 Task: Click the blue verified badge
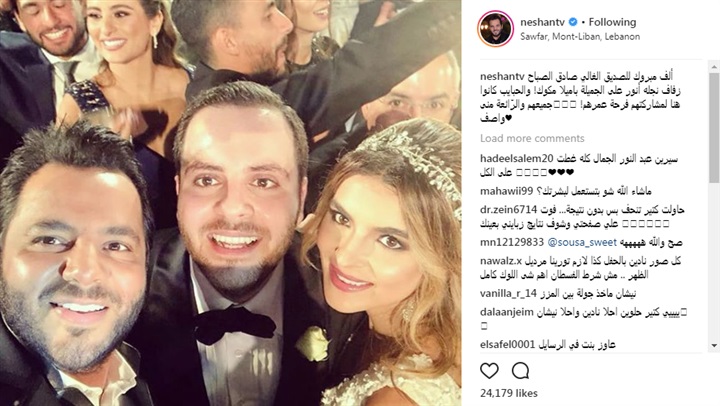coord(573,22)
